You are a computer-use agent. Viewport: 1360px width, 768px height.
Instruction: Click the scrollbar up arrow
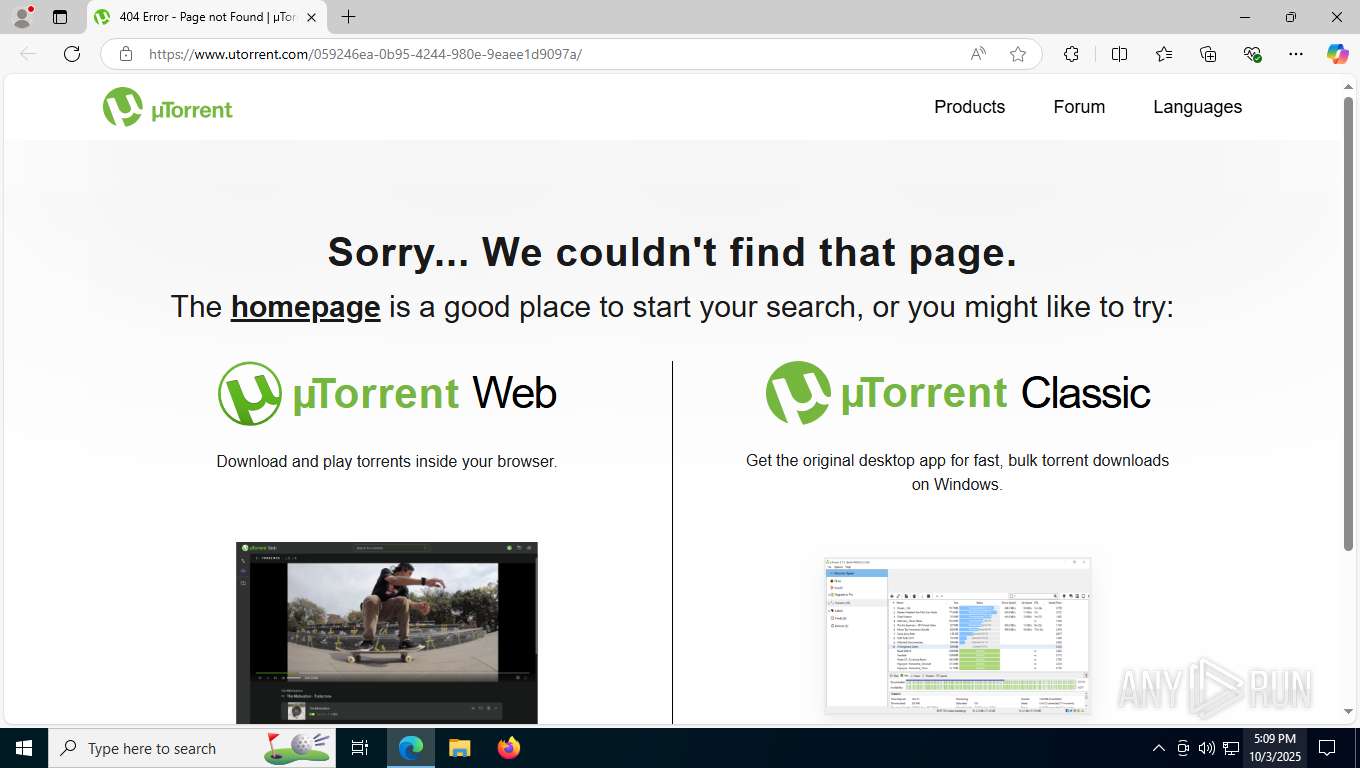point(1348,87)
